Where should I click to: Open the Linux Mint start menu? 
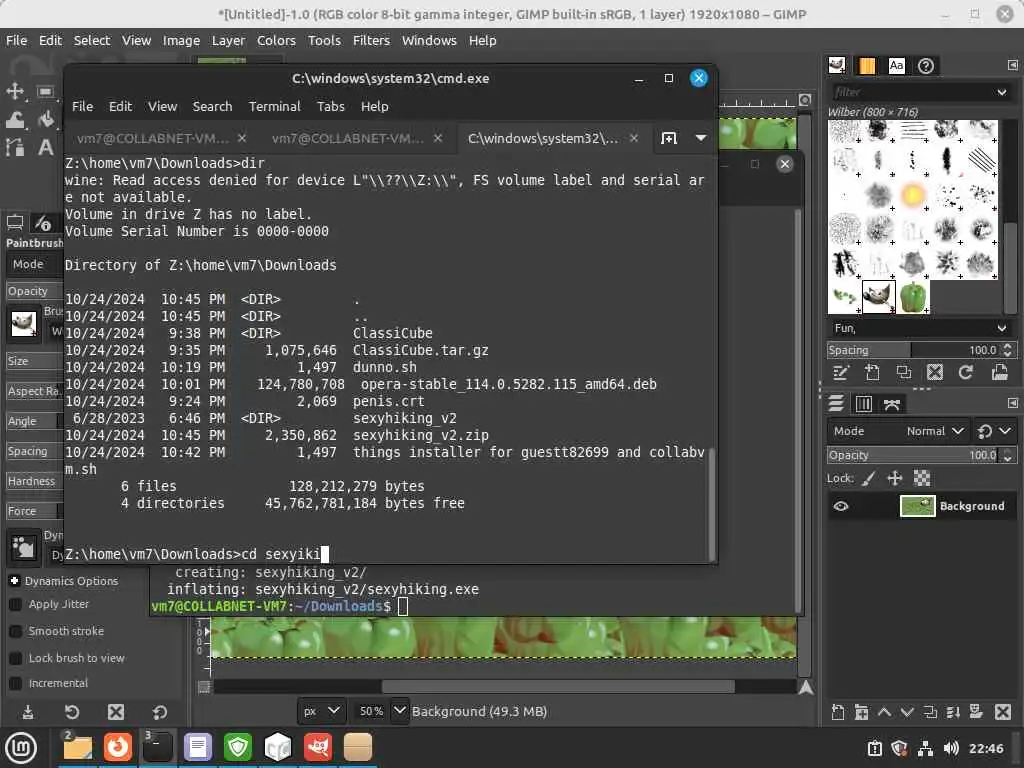click(x=21, y=748)
